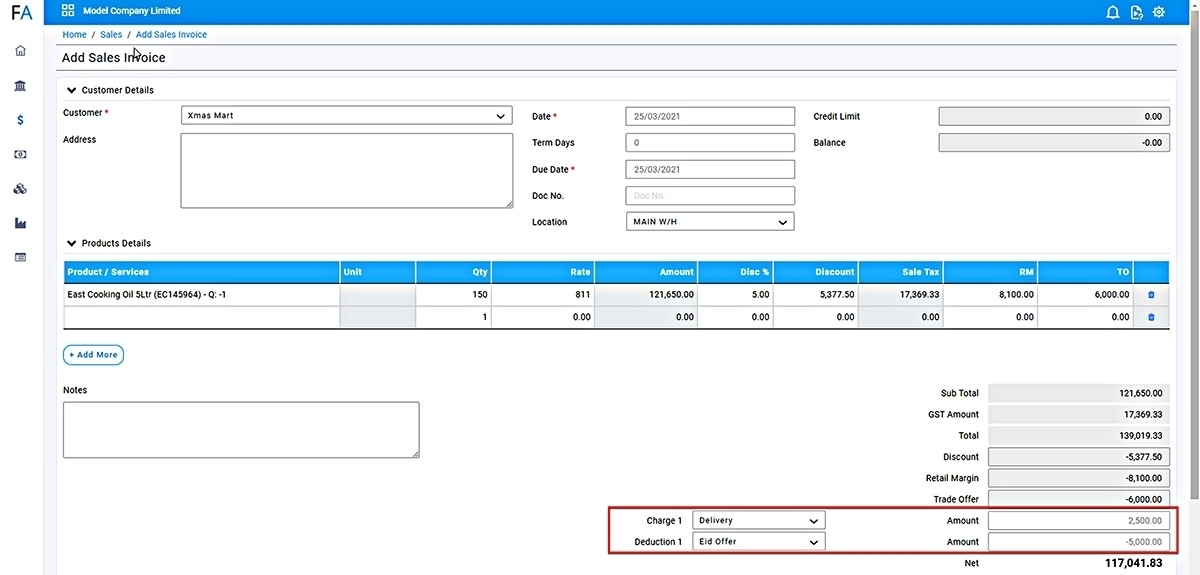
Task: Click Add Sales Invoice breadcrumb link
Action: [x=171, y=35]
